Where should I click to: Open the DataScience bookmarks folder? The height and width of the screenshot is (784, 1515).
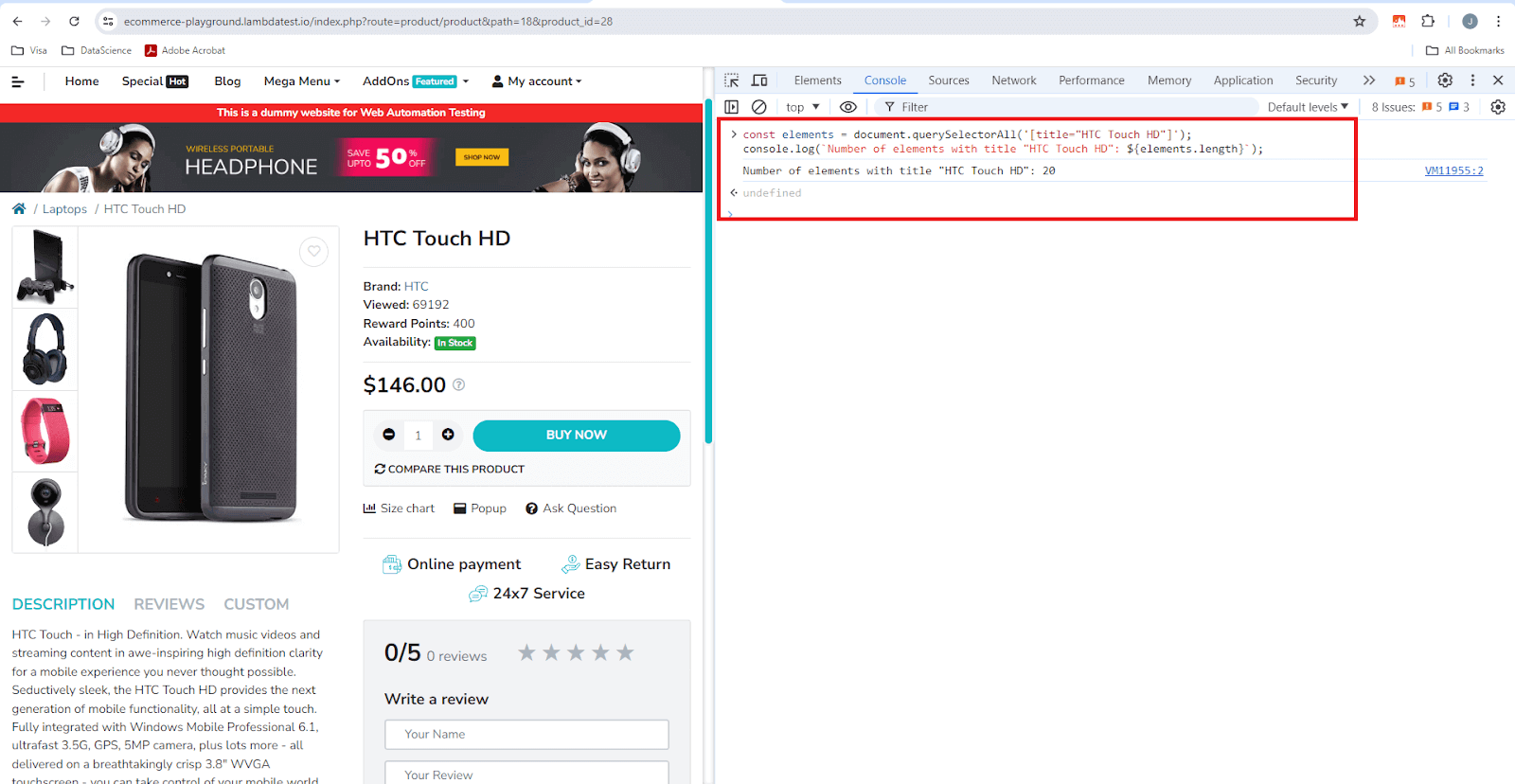coord(97,50)
